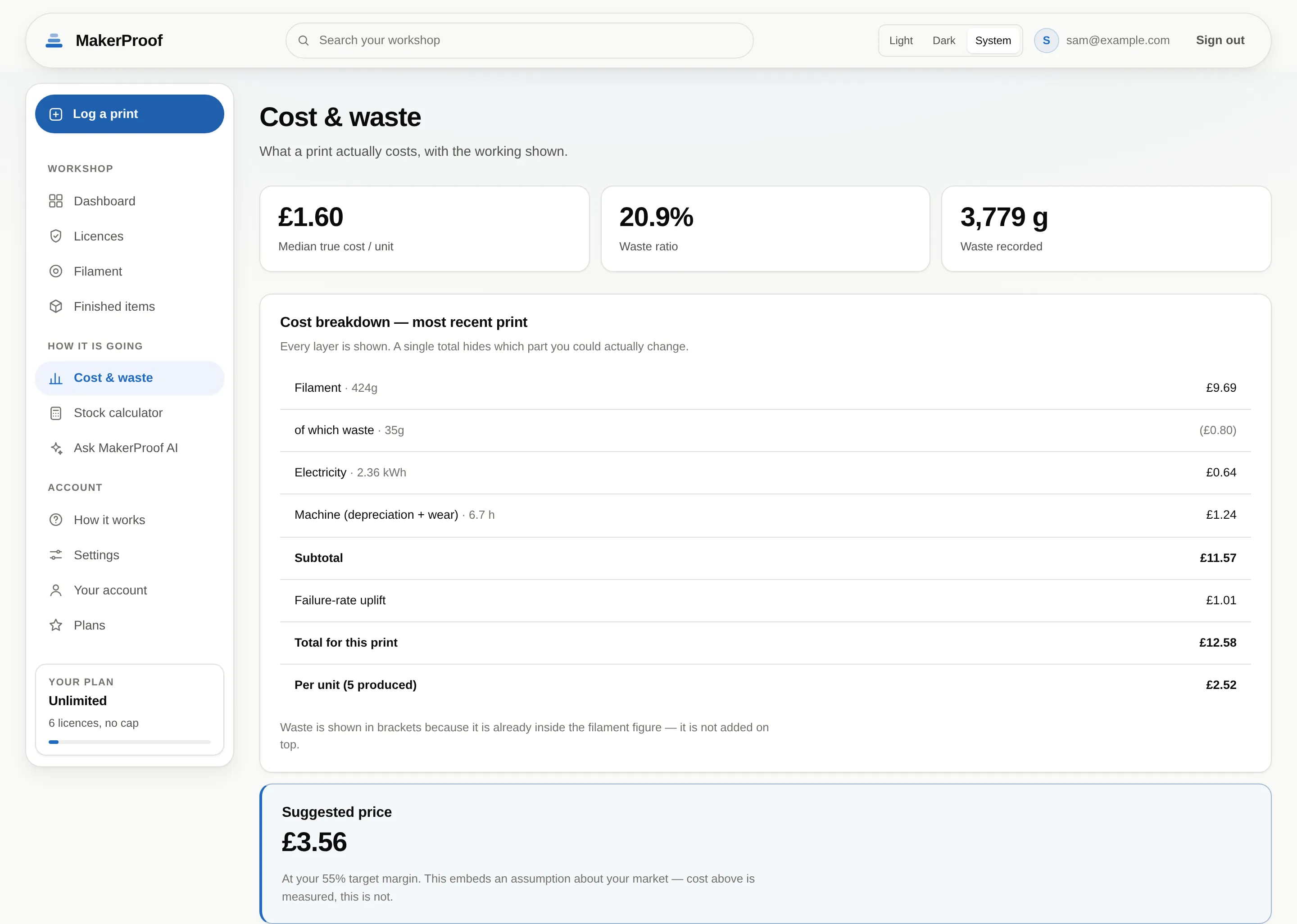Click the Search your workshop field
The image size is (1297, 924).
[519, 41]
